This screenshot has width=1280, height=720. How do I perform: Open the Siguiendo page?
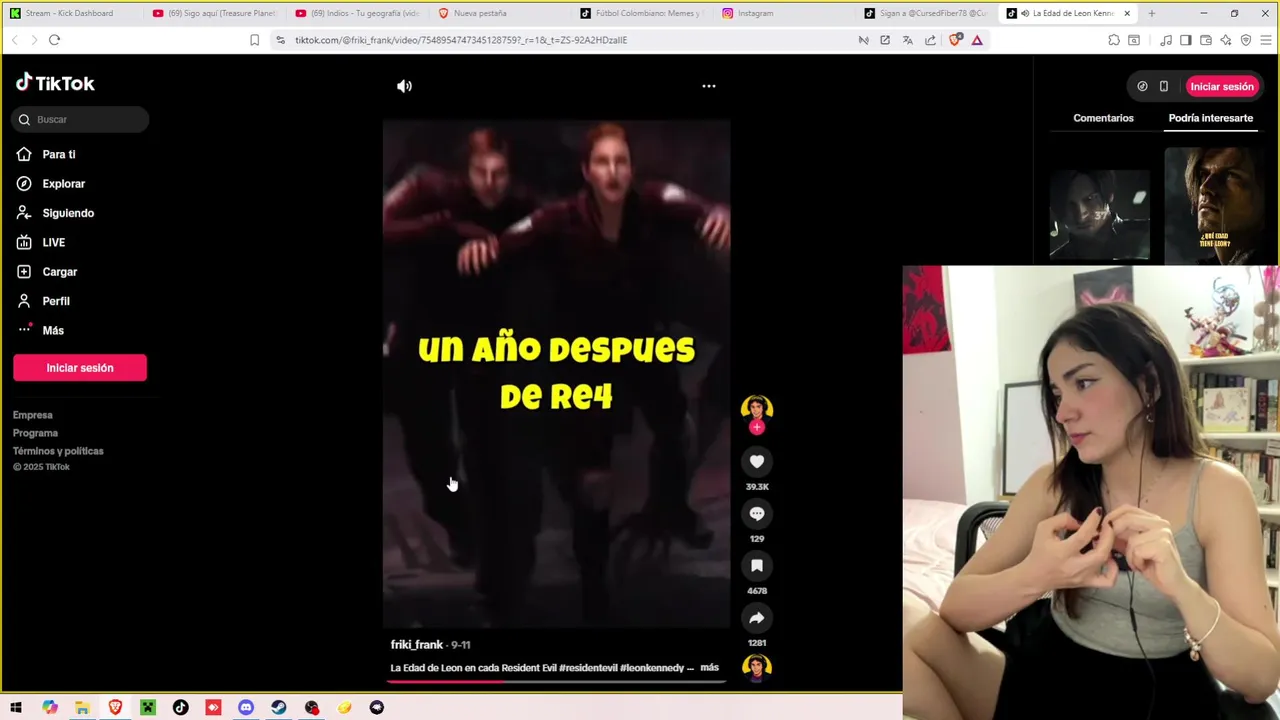coord(68,213)
